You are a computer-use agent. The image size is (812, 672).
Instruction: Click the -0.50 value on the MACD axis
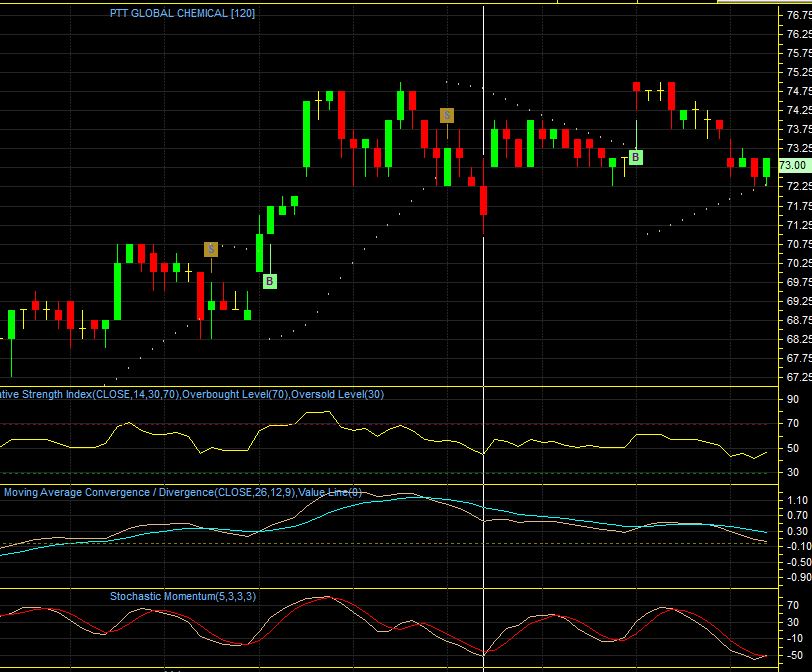pyautogui.click(x=799, y=562)
